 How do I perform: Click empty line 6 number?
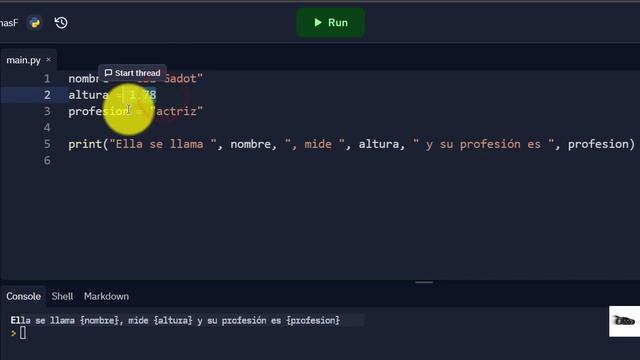point(47,160)
